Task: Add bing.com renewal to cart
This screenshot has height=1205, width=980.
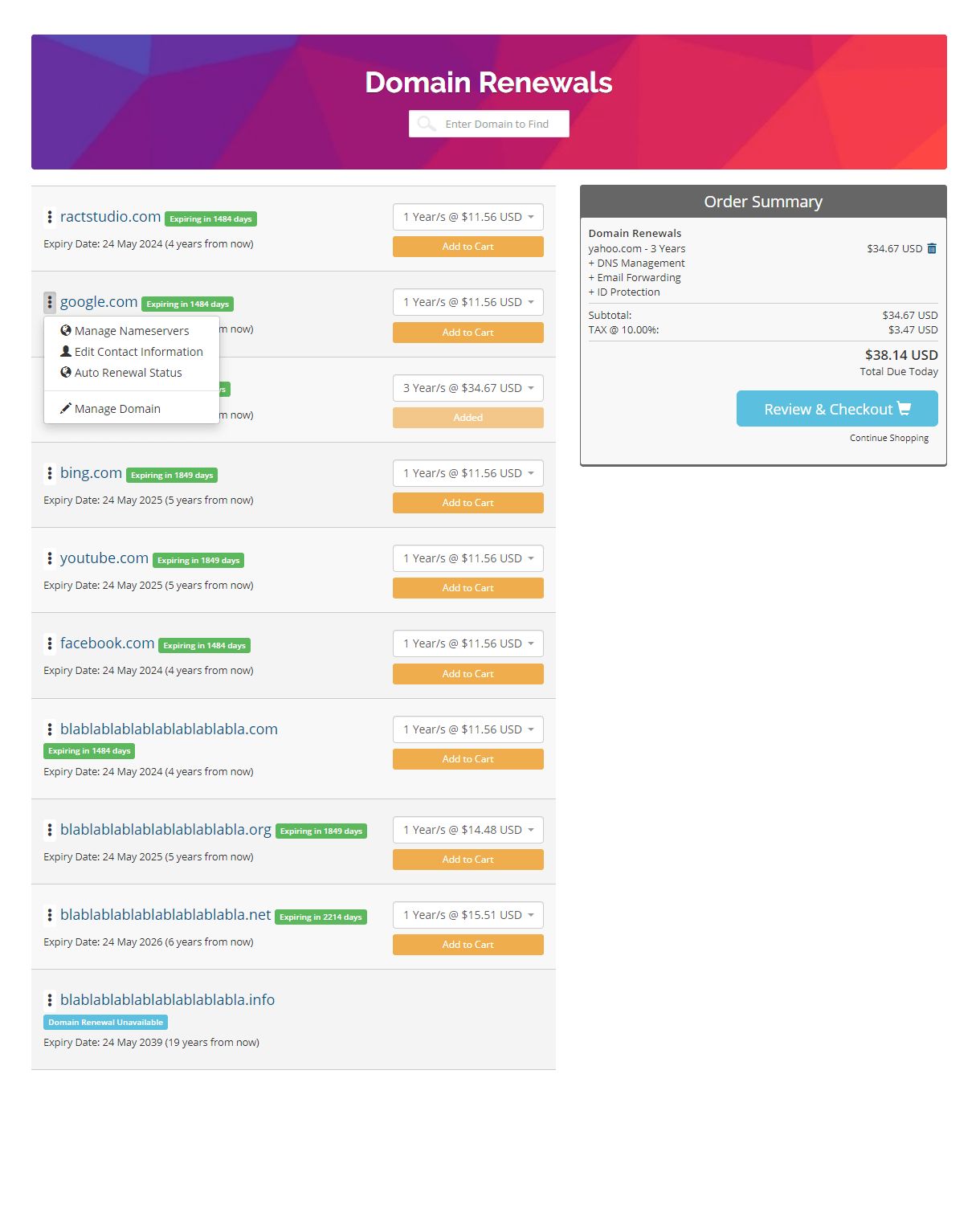Action: coord(468,503)
